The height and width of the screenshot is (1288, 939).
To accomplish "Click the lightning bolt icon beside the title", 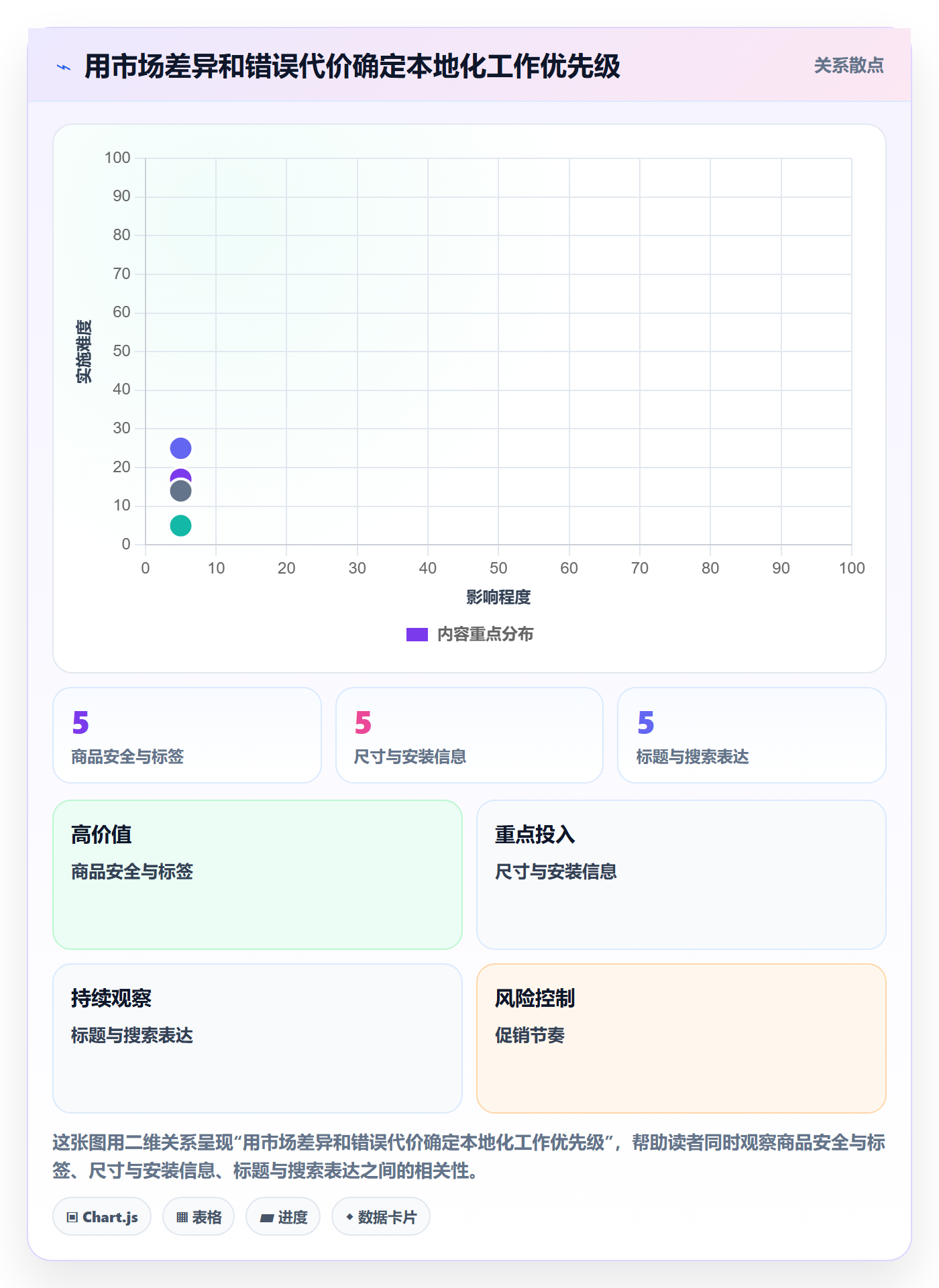I will (x=64, y=67).
